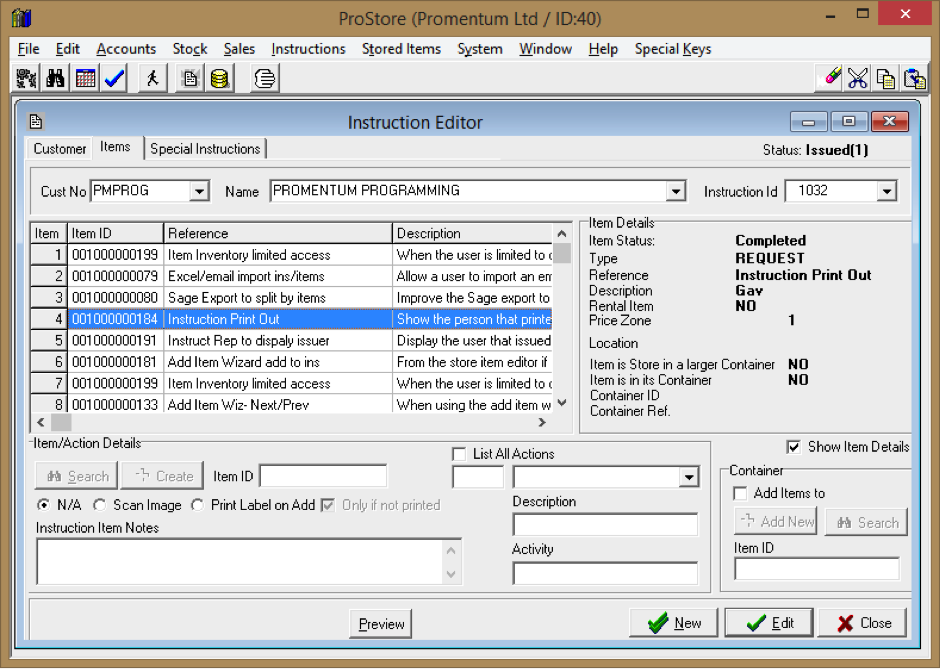
Task: Click Search in Item/Action Details
Action: pos(77,476)
